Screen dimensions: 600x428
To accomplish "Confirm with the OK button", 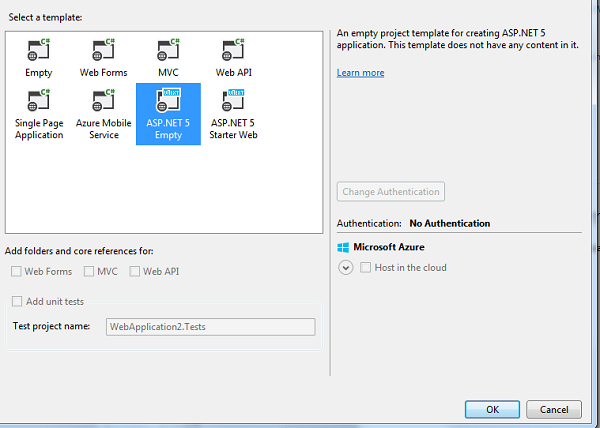I will tap(492, 410).
